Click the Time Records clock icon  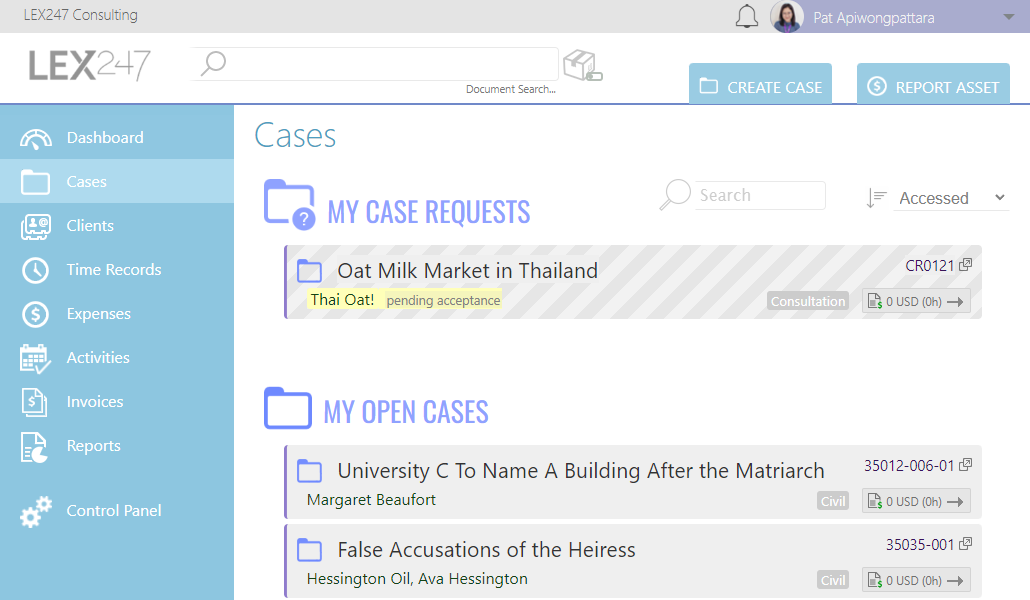tap(35, 270)
